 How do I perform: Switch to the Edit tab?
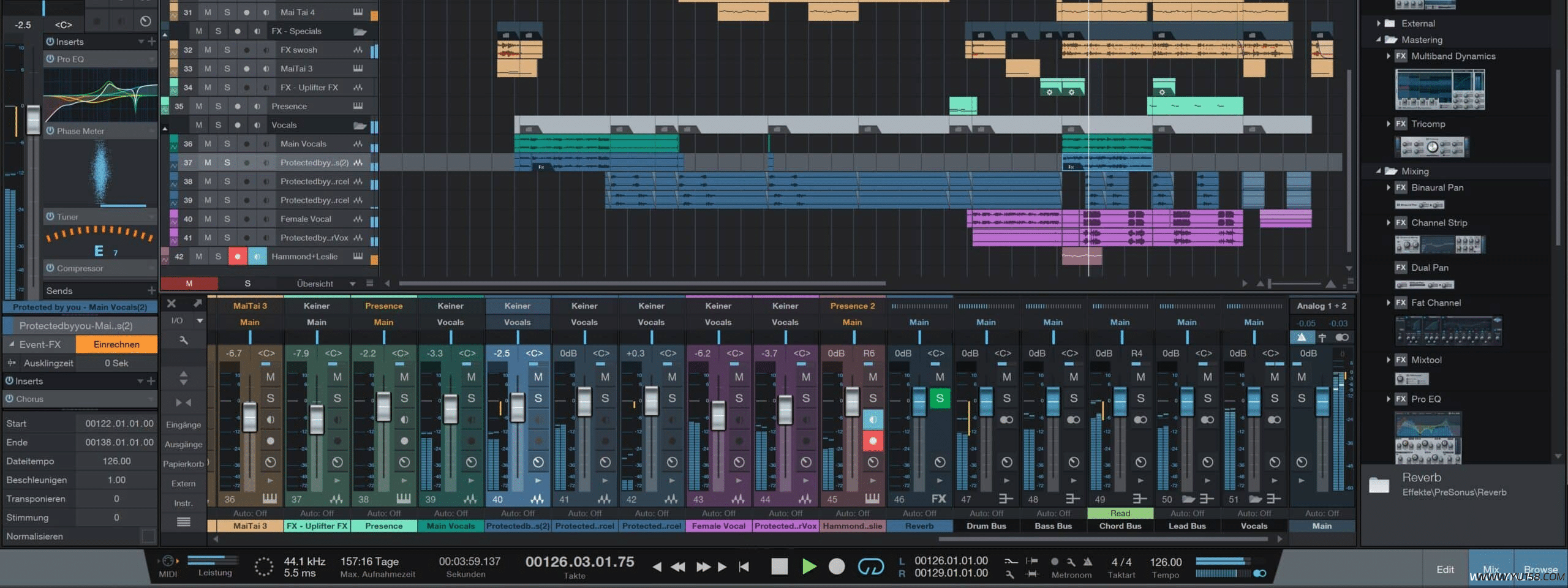point(1445,569)
